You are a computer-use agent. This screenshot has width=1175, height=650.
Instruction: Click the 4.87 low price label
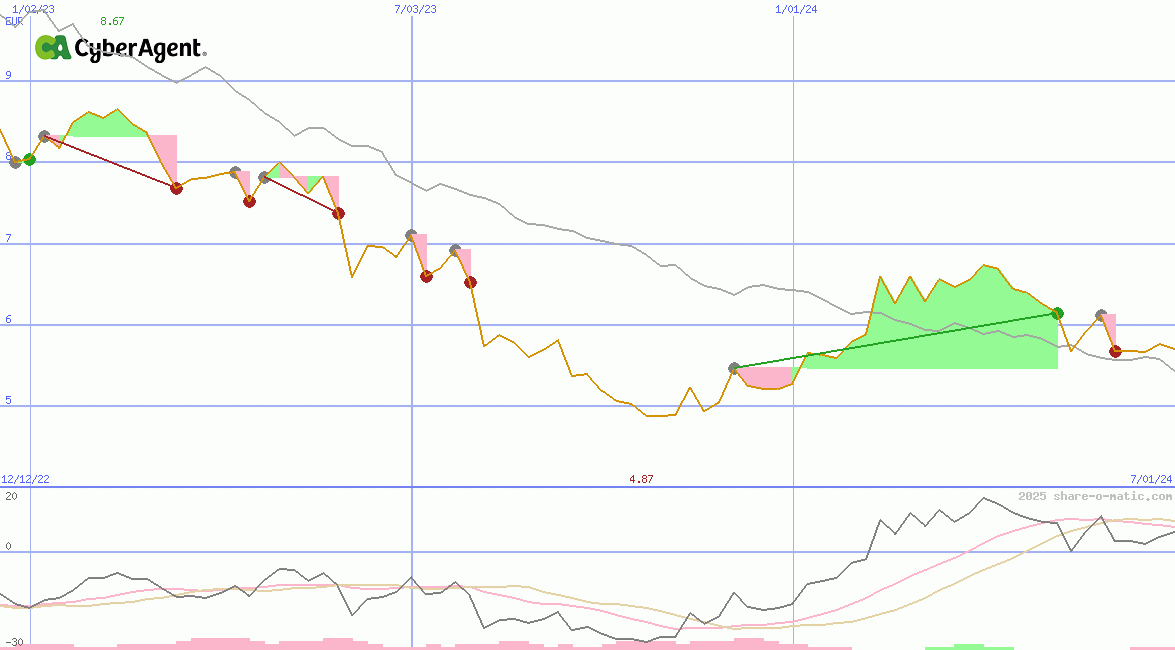coord(641,480)
